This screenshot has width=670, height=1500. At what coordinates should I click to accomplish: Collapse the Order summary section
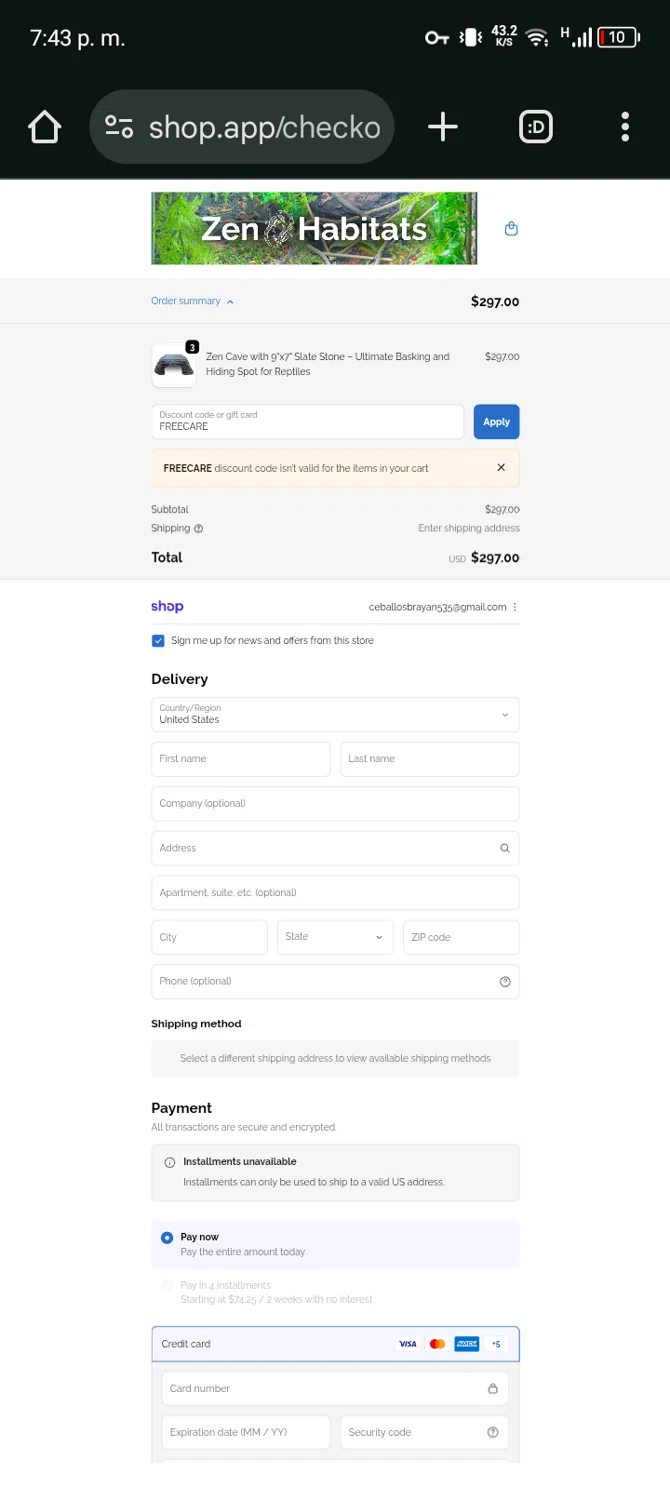tap(192, 301)
